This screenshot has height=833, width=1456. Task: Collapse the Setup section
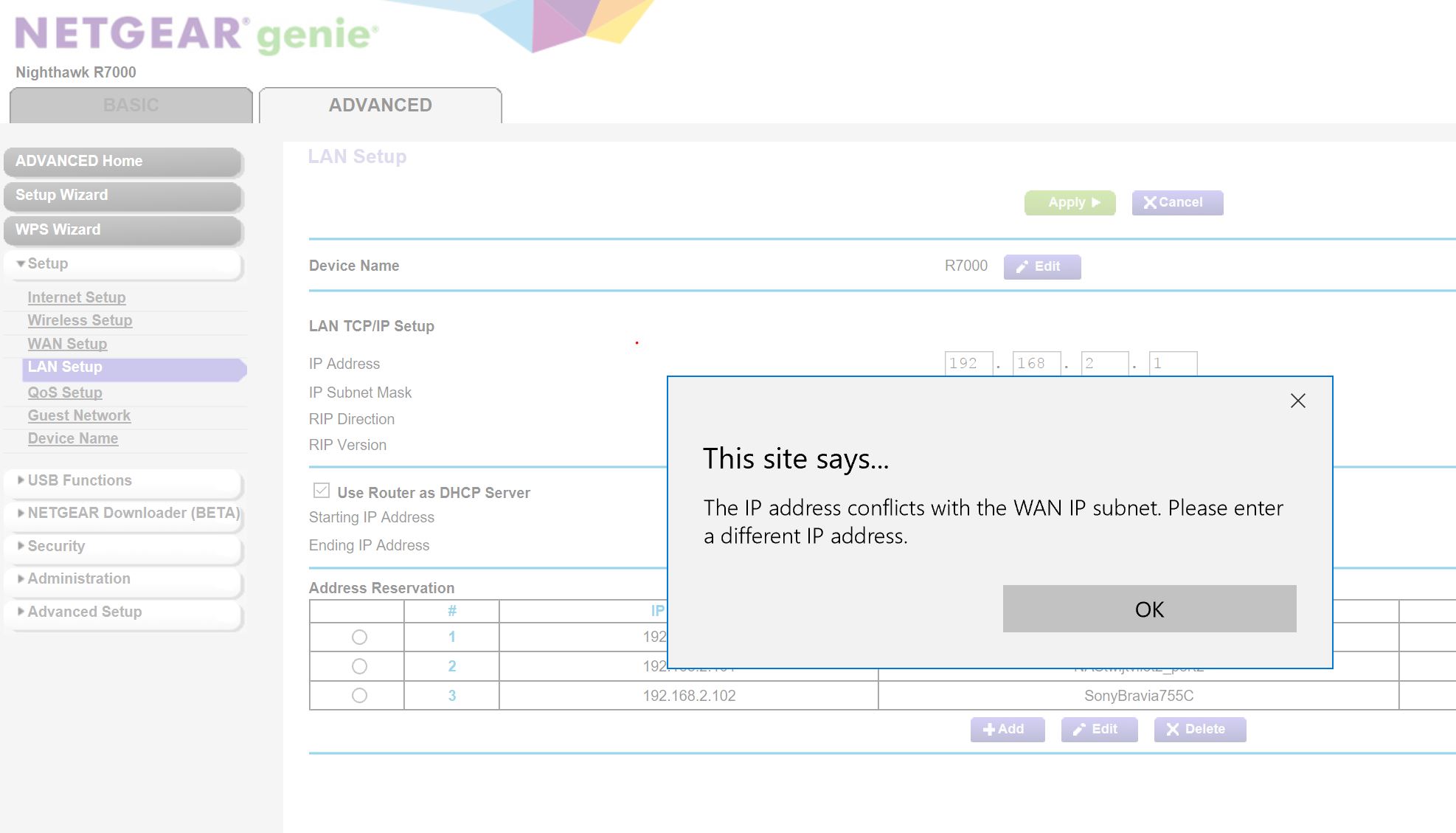[123, 264]
